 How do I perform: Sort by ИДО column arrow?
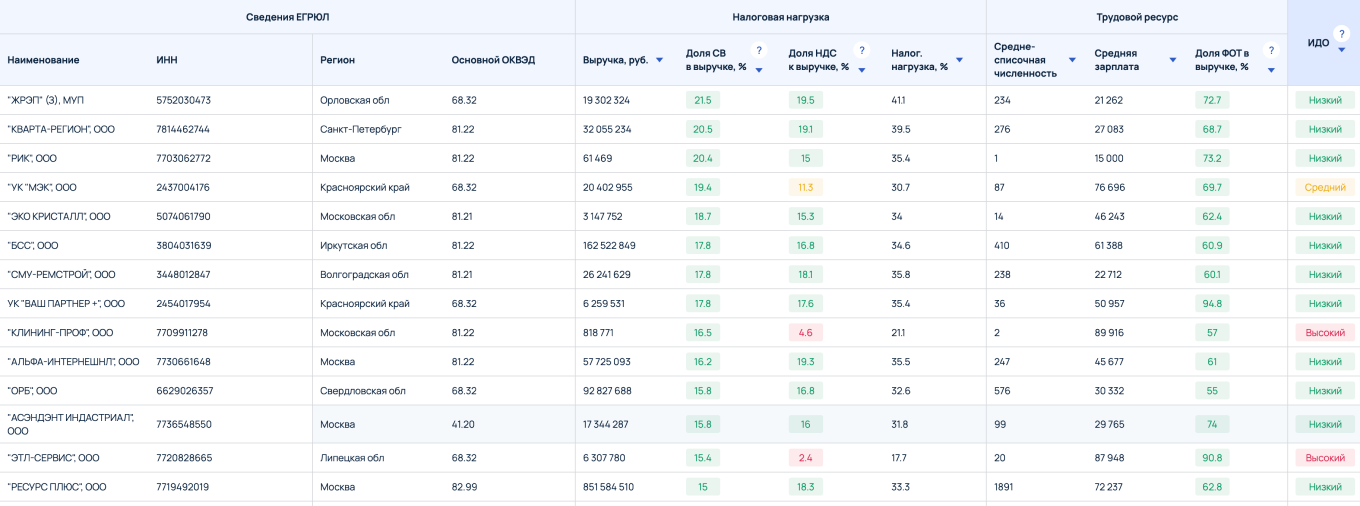point(1342,50)
